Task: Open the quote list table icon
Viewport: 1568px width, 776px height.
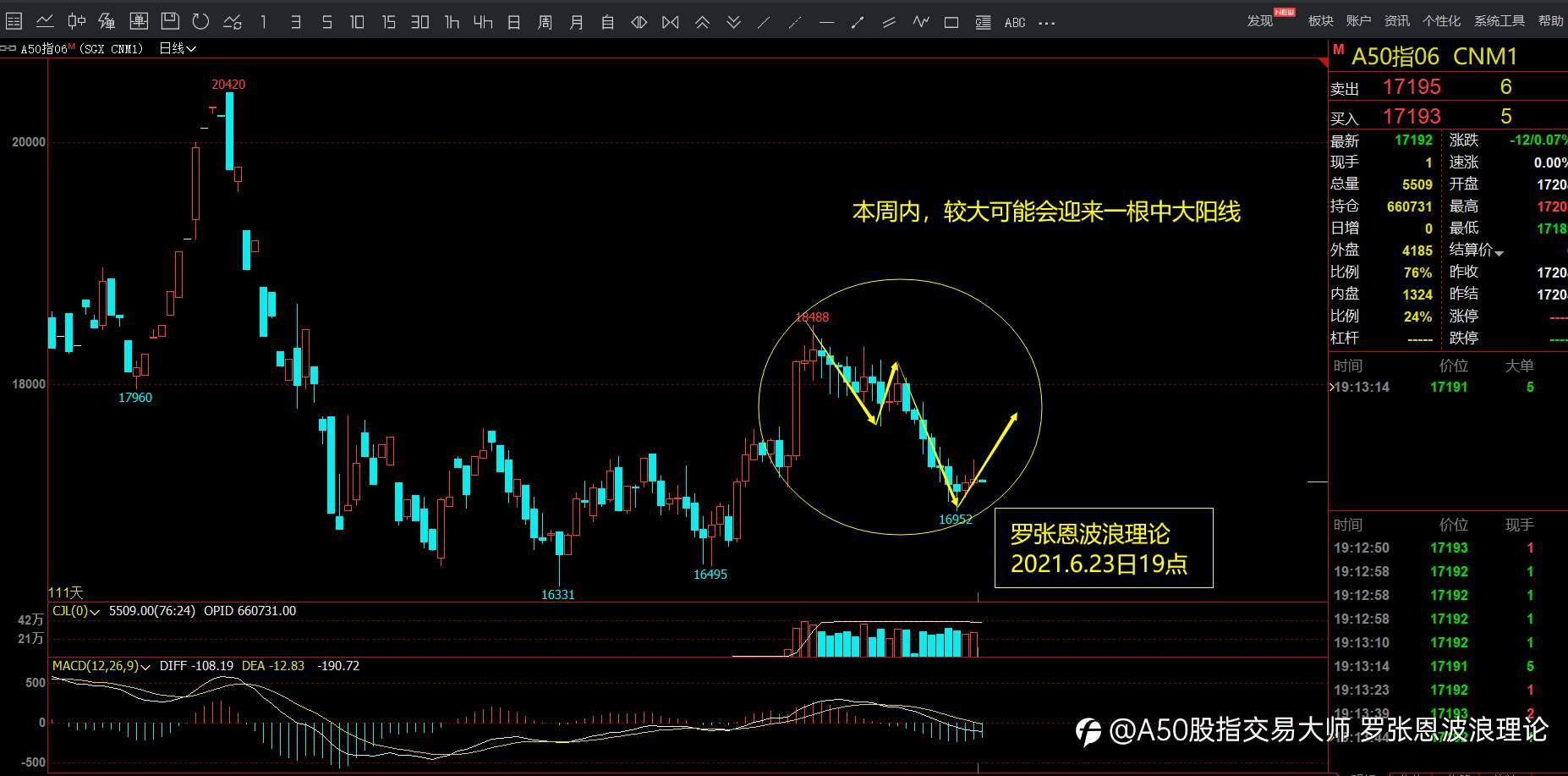Action: click(x=14, y=22)
